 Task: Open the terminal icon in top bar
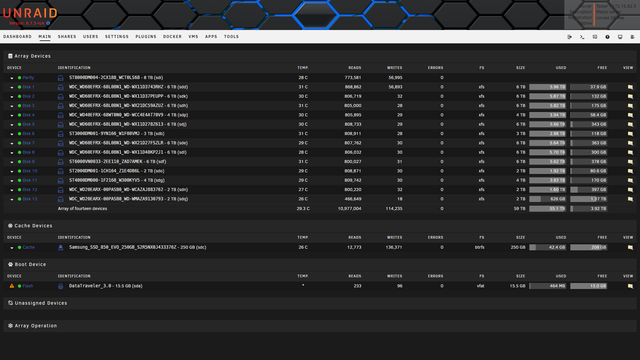tap(582, 37)
